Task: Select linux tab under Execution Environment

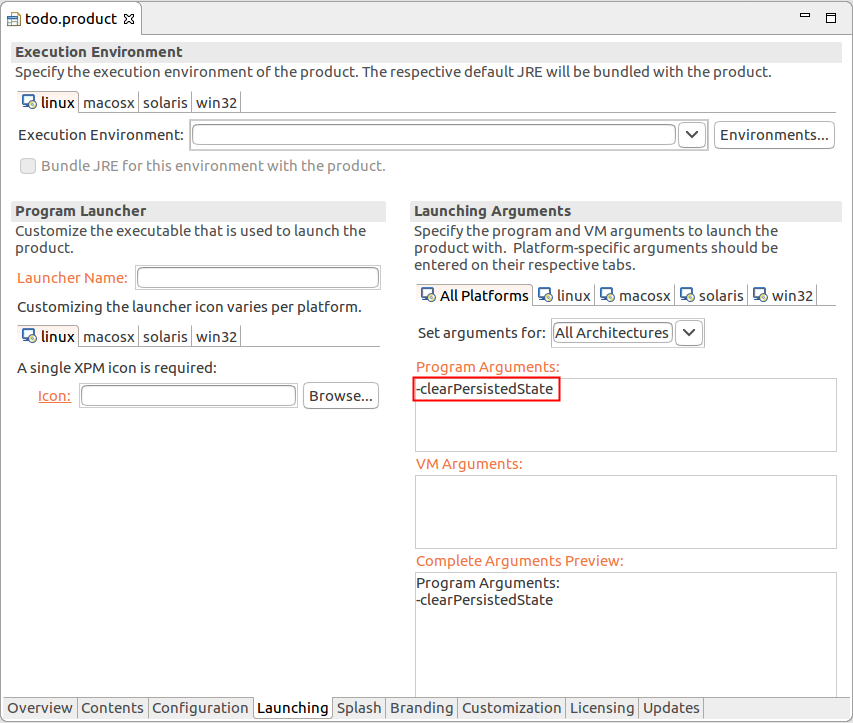Action: [48, 102]
